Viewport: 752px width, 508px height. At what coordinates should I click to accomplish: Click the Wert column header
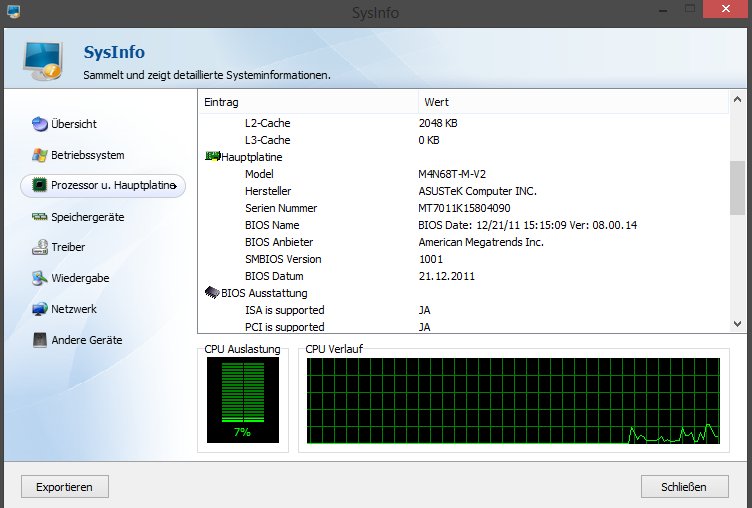pyautogui.click(x=574, y=102)
